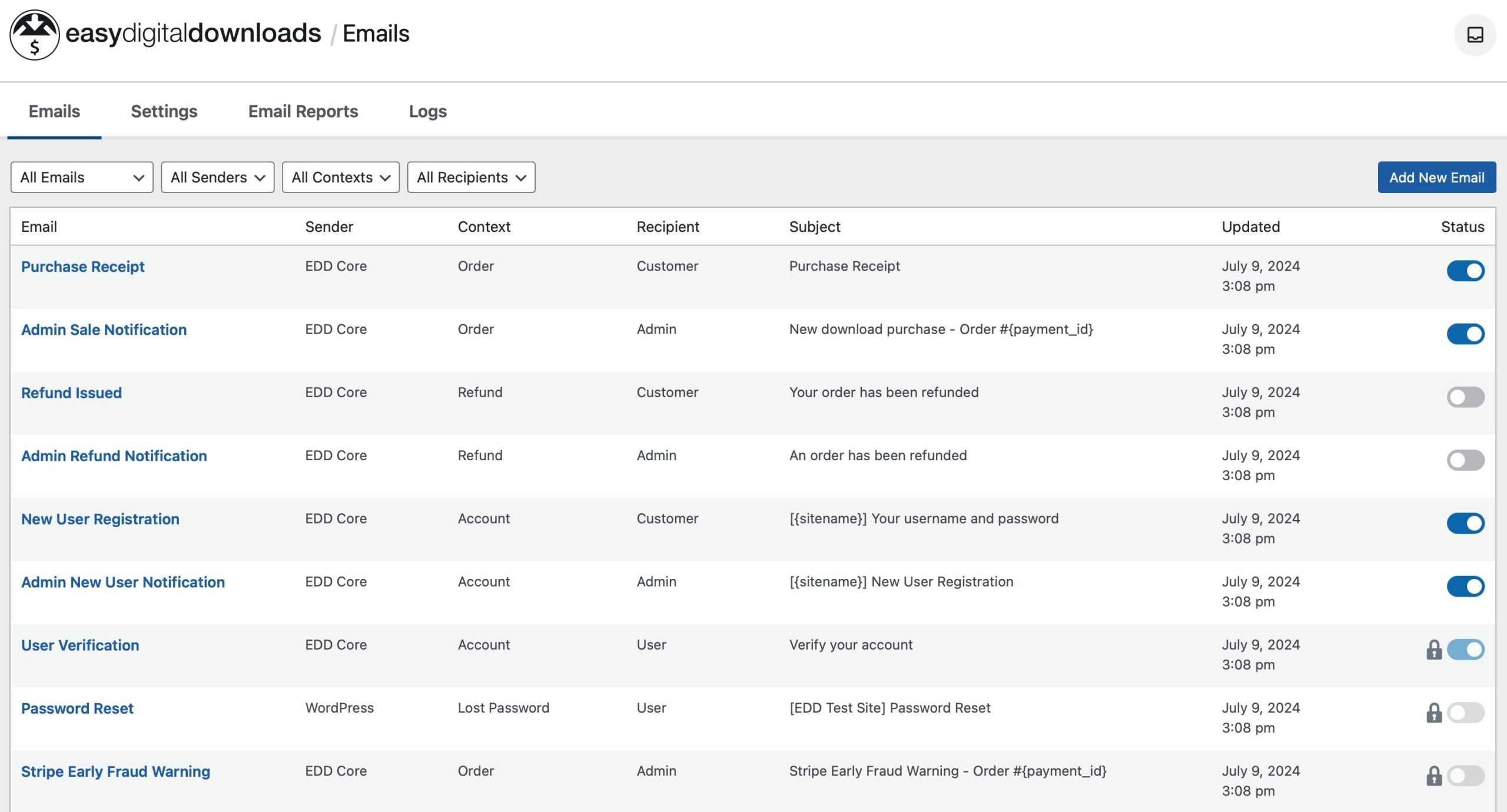Click the lock icon beside Password Reset
Screen dimensions: 1507x812
pos(1433,713)
